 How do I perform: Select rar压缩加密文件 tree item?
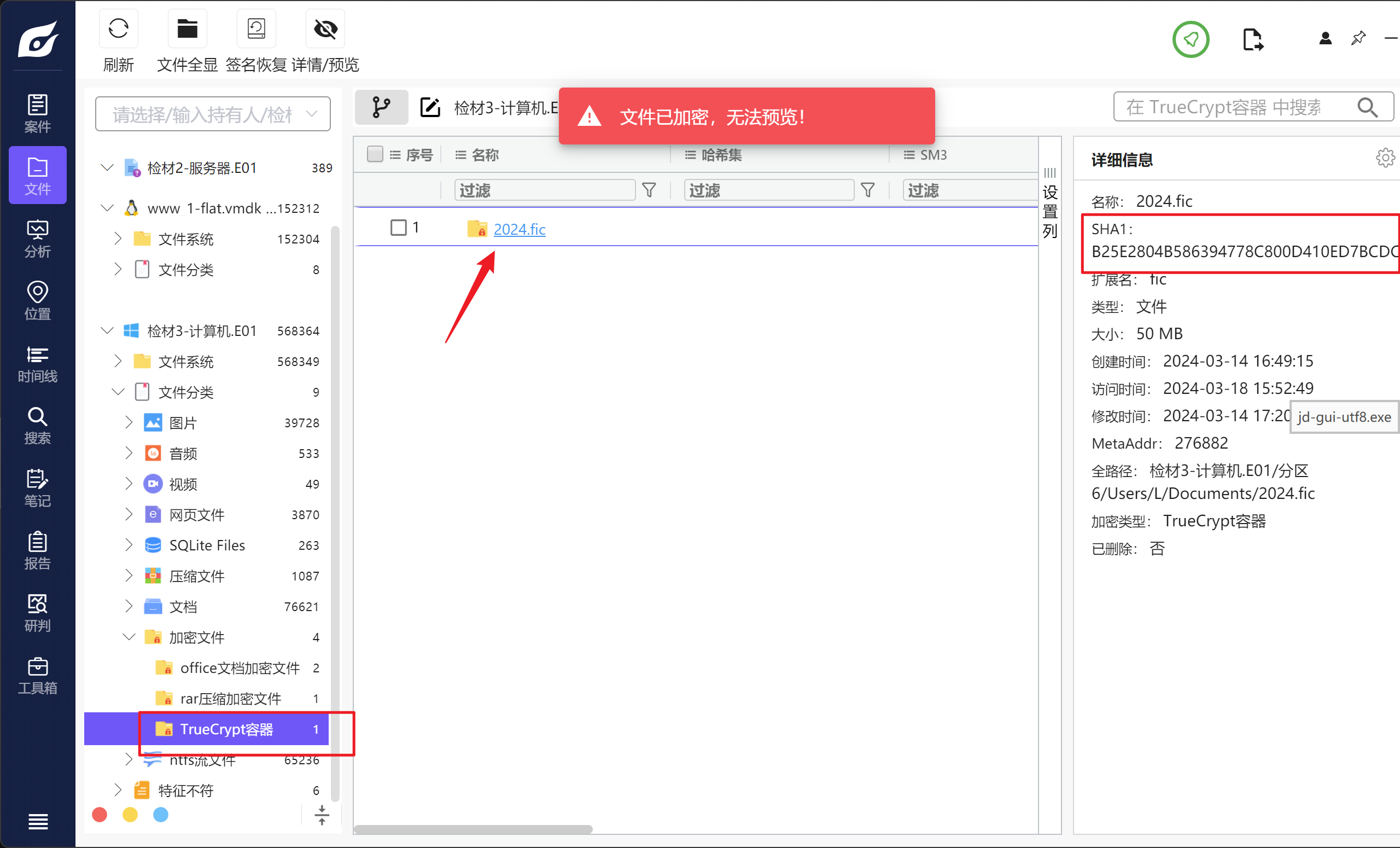[230, 699]
